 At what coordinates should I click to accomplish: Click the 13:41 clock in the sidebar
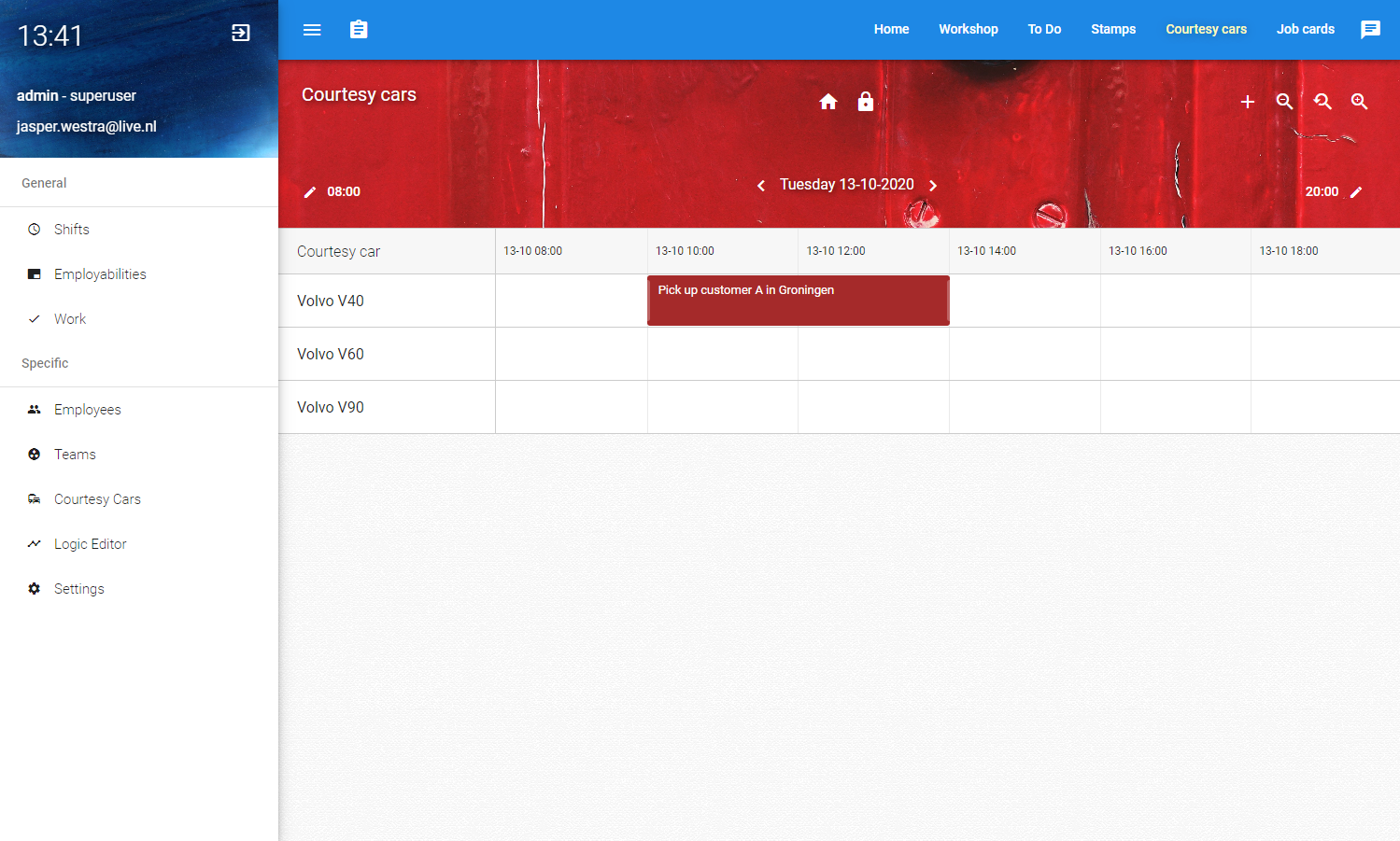tap(50, 35)
